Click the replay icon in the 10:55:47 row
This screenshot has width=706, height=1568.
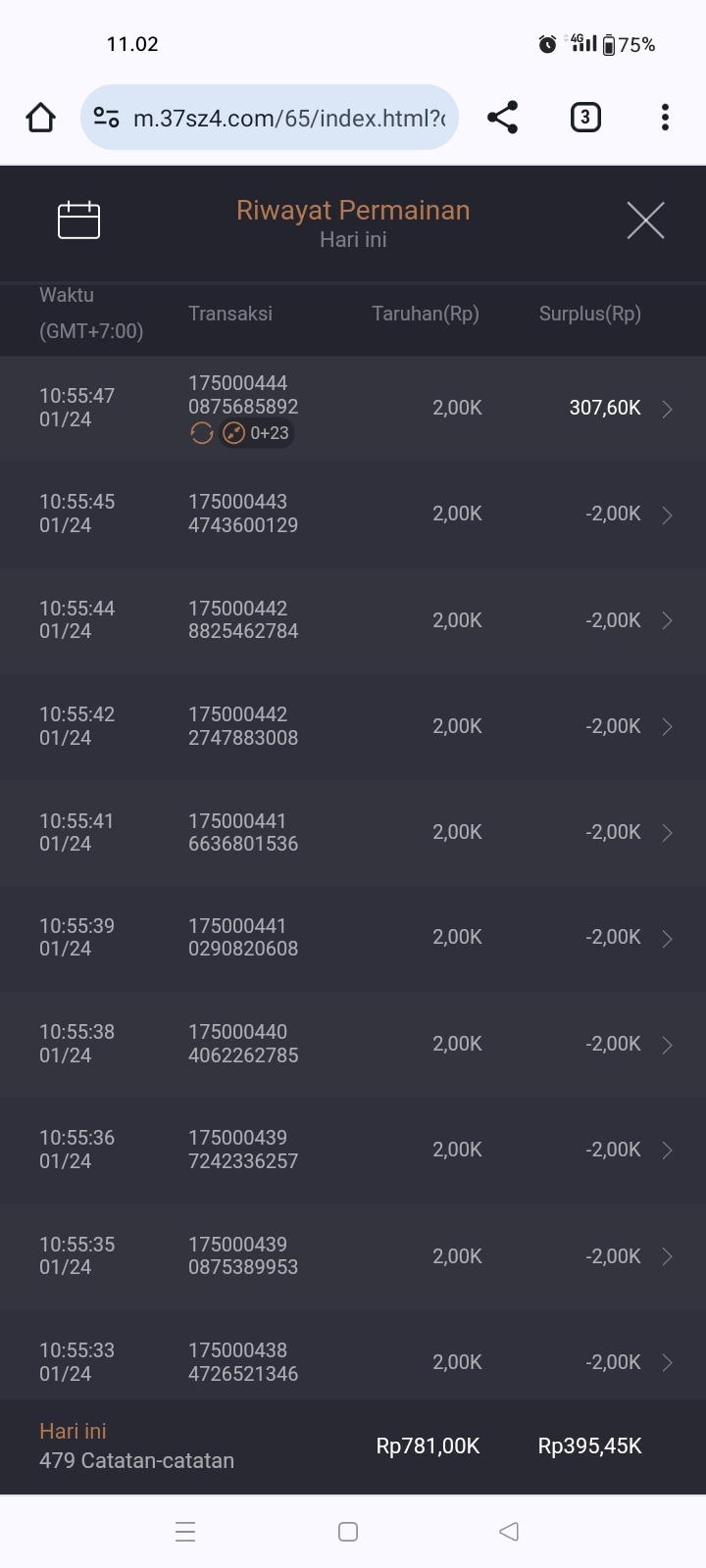[202, 433]
